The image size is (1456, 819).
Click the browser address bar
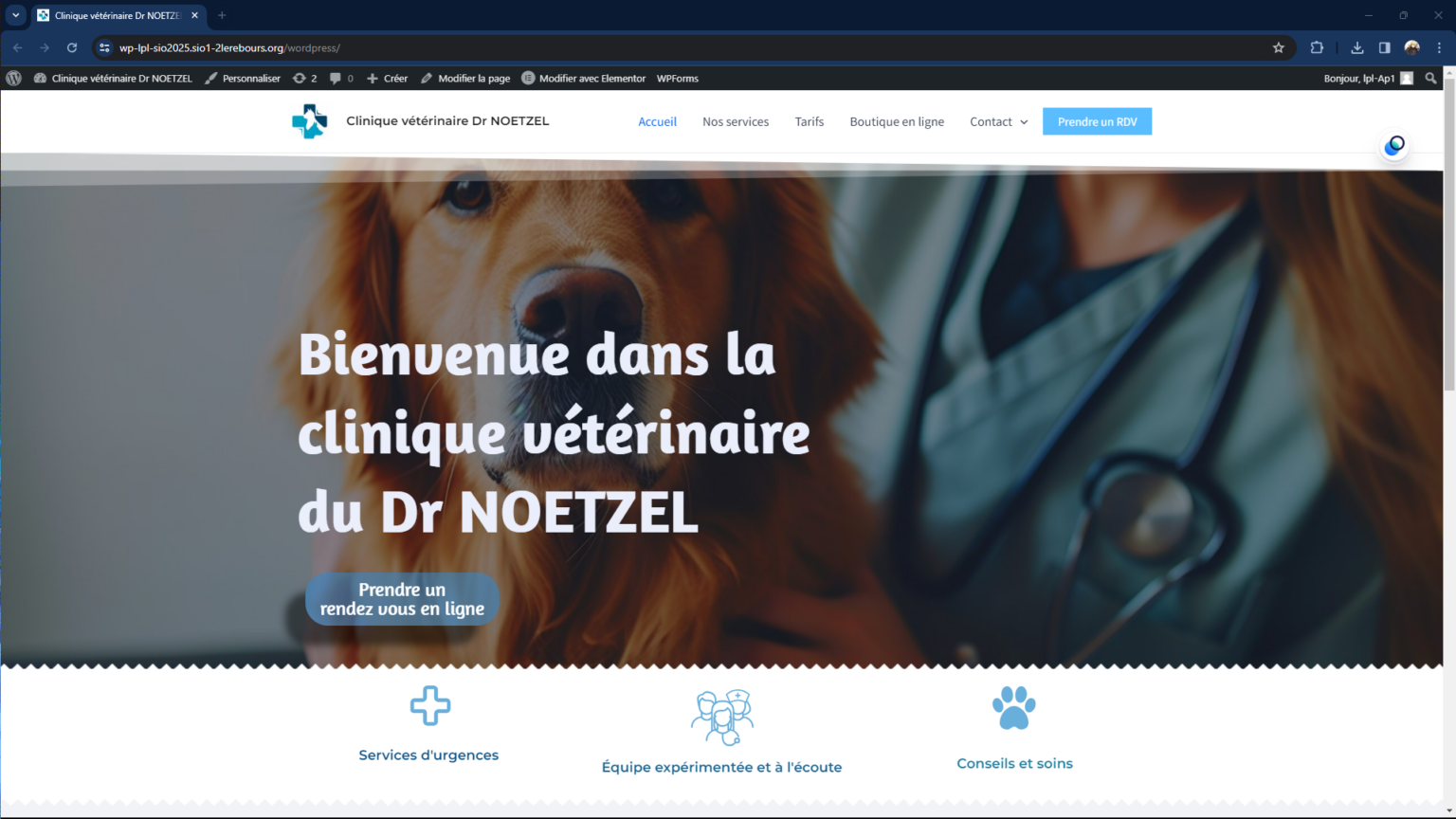[664, 47]
